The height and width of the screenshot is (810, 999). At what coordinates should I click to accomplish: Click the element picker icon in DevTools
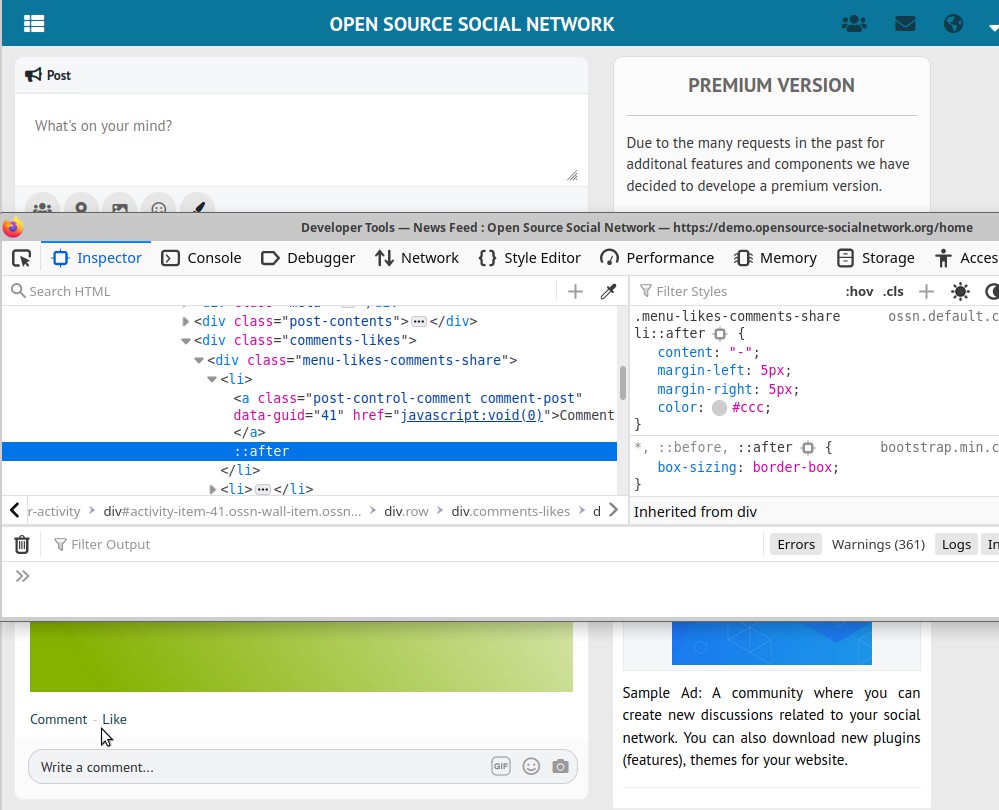tap(21, 258)
